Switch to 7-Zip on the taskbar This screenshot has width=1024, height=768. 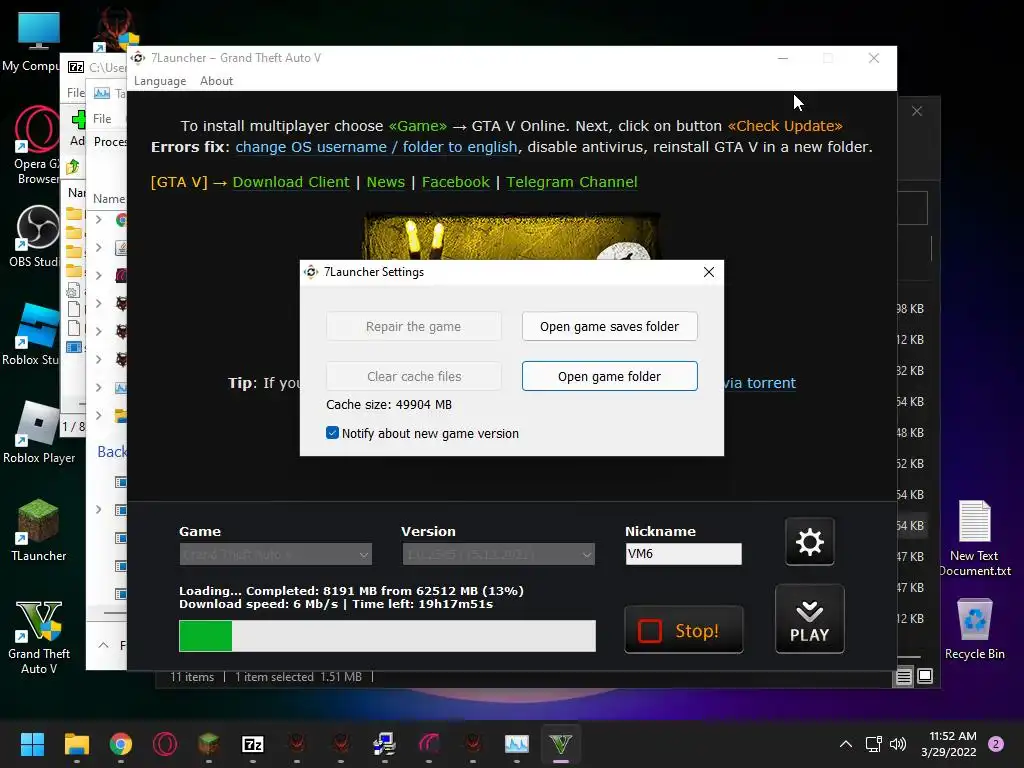pyautogui.click(x=253, y=744)
